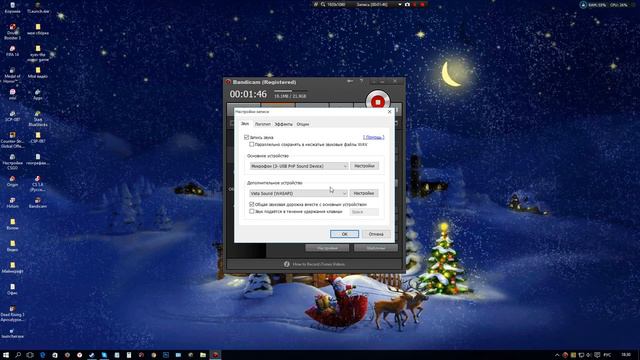Click the language indicator РУС in tray
This screenshot has height=360, width=640.
607,355
